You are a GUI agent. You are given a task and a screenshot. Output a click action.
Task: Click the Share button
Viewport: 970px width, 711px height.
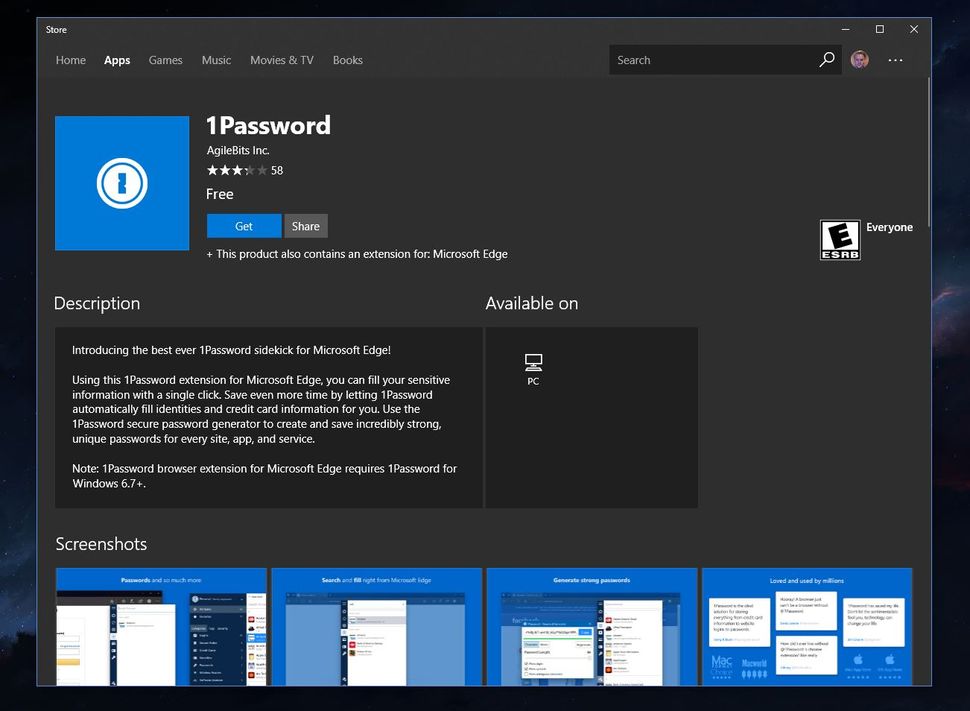pos(306,225)
